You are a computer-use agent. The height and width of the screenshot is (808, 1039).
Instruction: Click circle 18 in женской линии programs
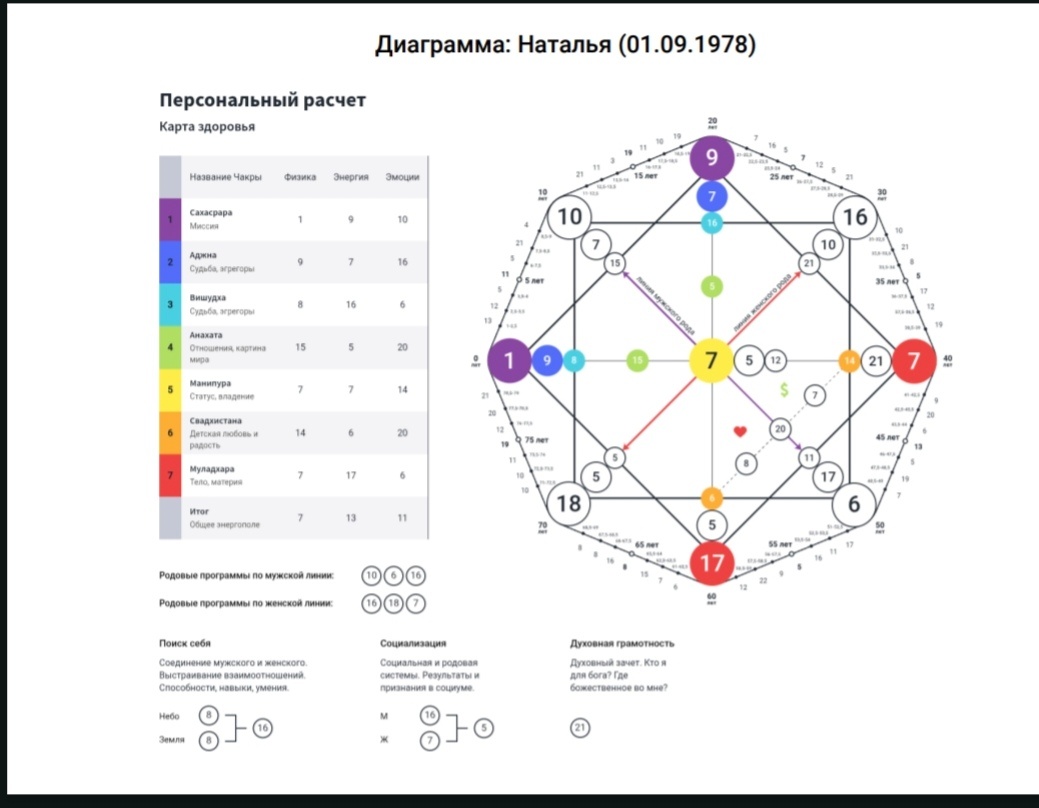pos(394,604)
